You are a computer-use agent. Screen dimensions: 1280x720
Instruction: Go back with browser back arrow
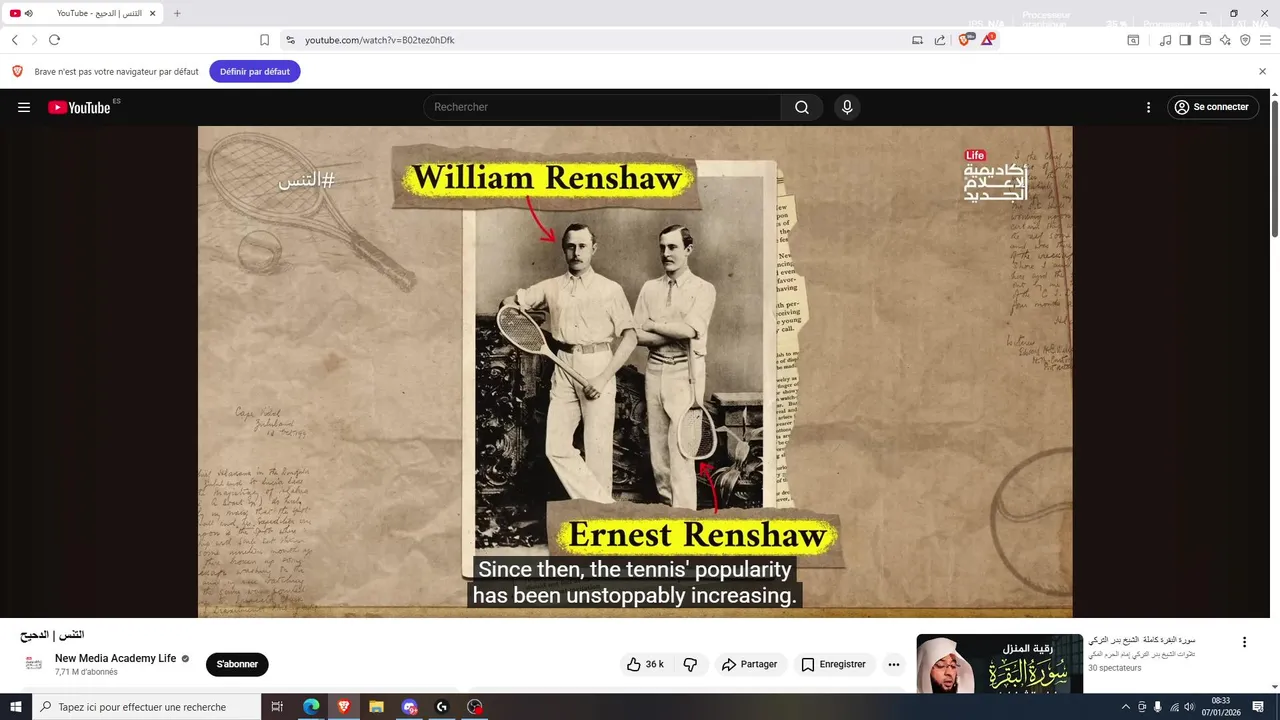click(15, 40)
